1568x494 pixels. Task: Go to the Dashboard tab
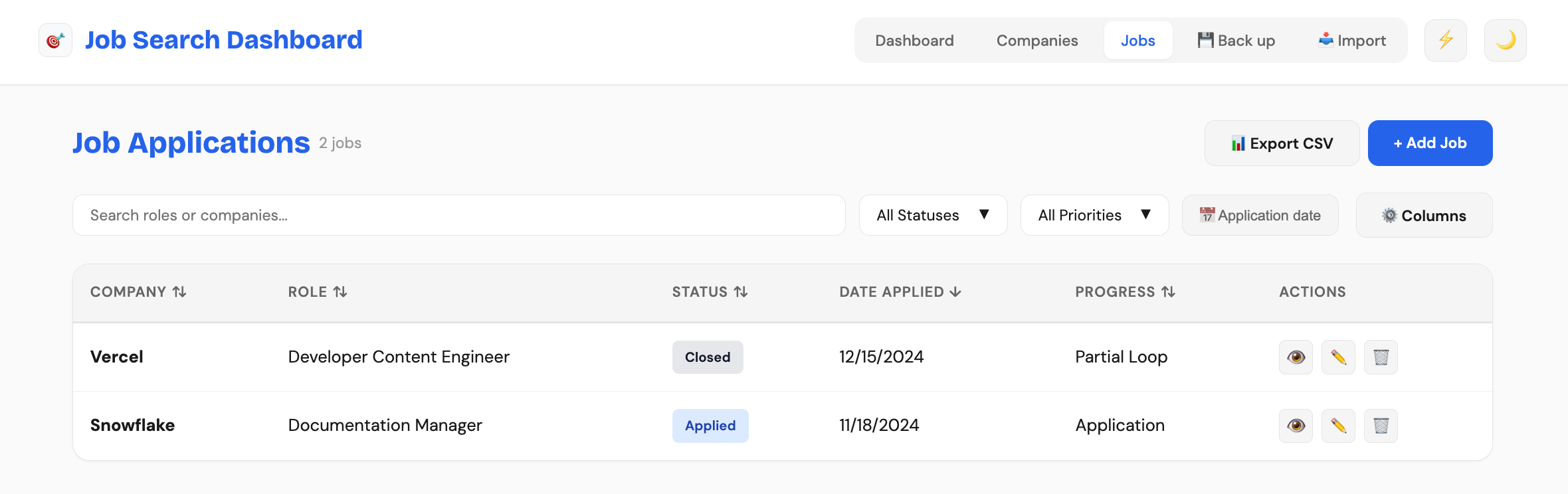pos(914,40)
